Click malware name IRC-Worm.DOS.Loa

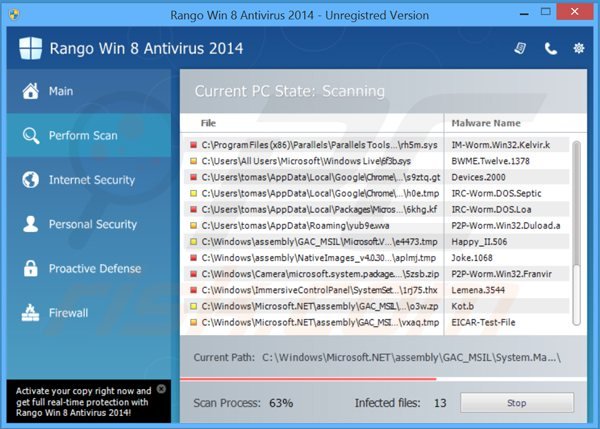[491, 209]
